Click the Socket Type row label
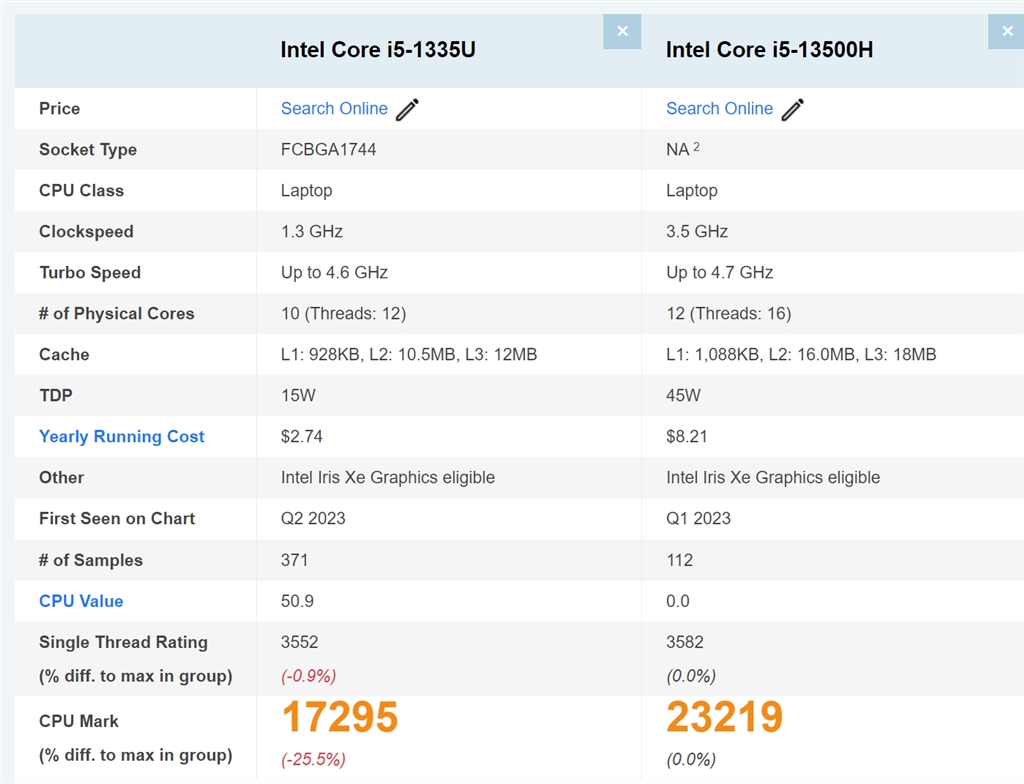The height and width of the screenshot is (784, 1024). (88, 150)
